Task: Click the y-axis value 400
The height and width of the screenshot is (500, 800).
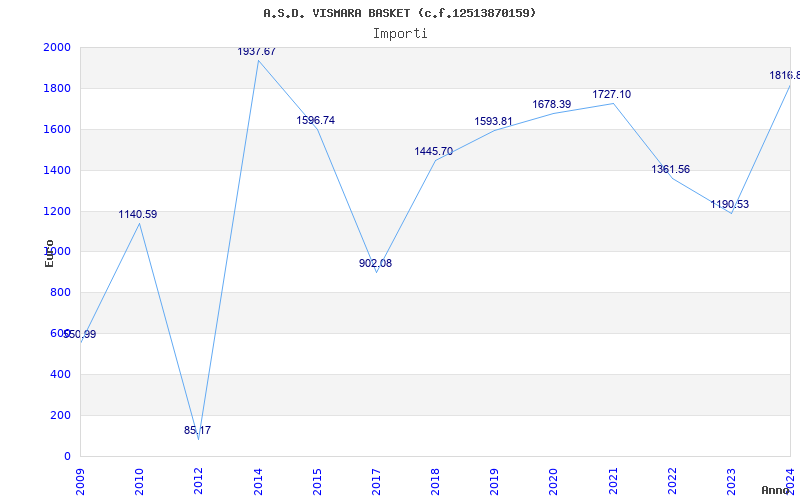Action: (61, 374)
